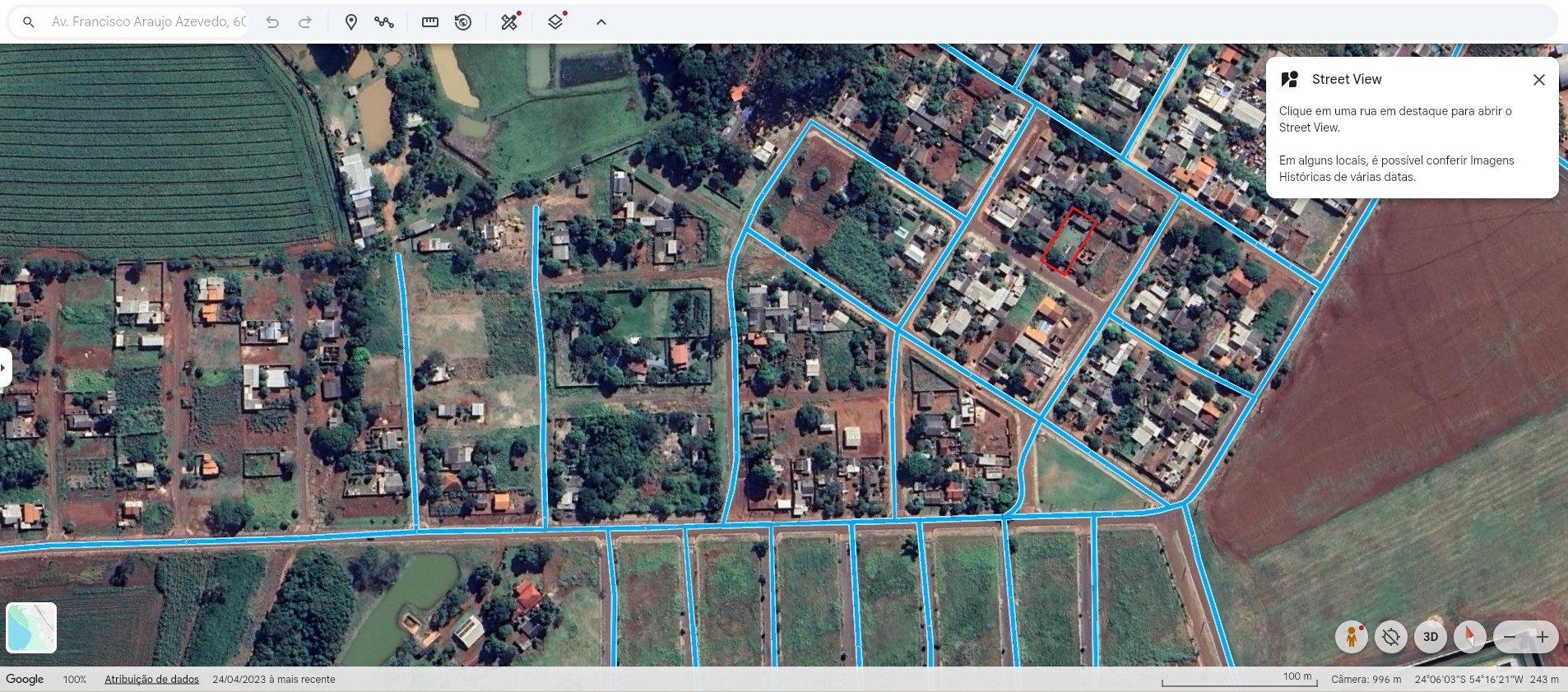This screenshot has height=692, width=1568.
Task: Open the Atribuição de dados link
Action: [x=151, y=680]
